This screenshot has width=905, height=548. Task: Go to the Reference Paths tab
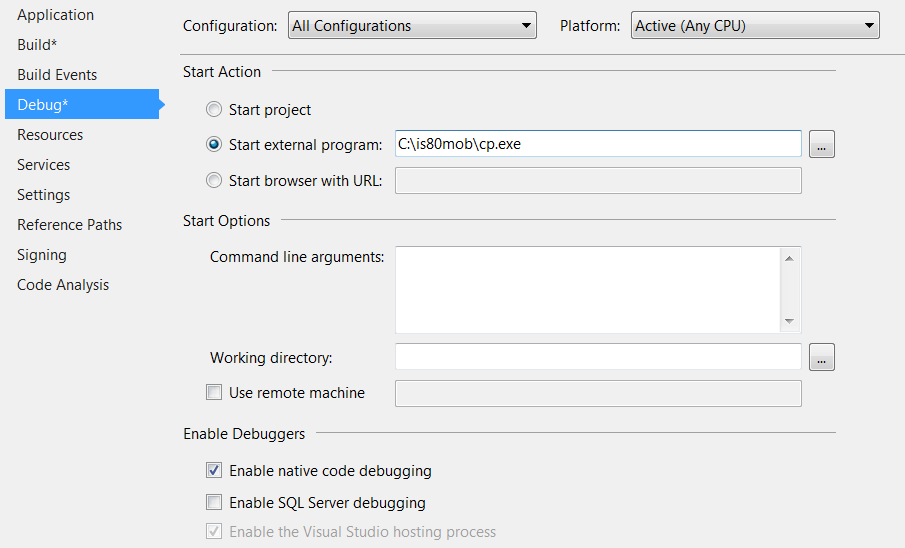(x=69, y=225)
